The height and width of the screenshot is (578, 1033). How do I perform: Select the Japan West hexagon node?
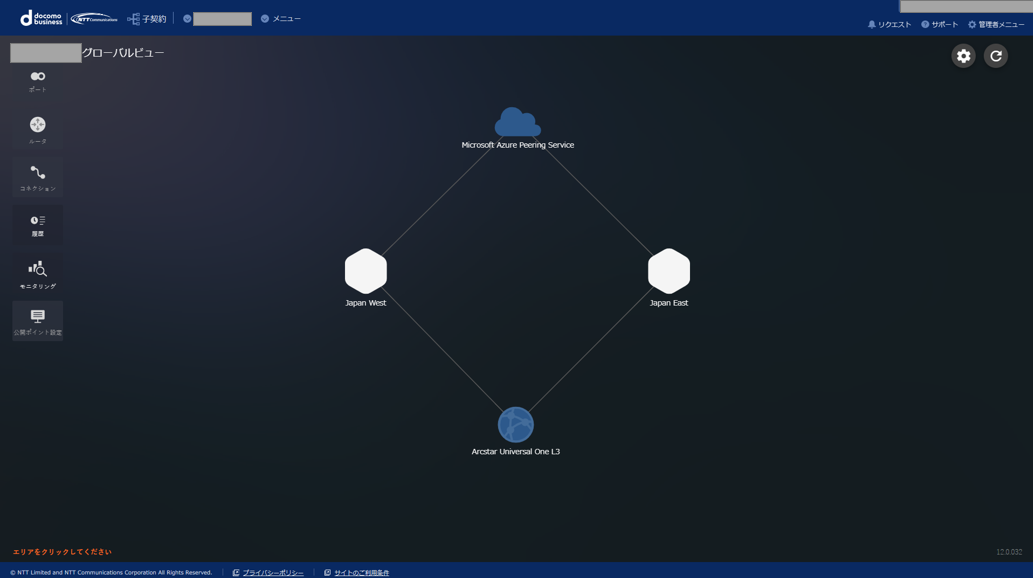[x=366, y=271]
